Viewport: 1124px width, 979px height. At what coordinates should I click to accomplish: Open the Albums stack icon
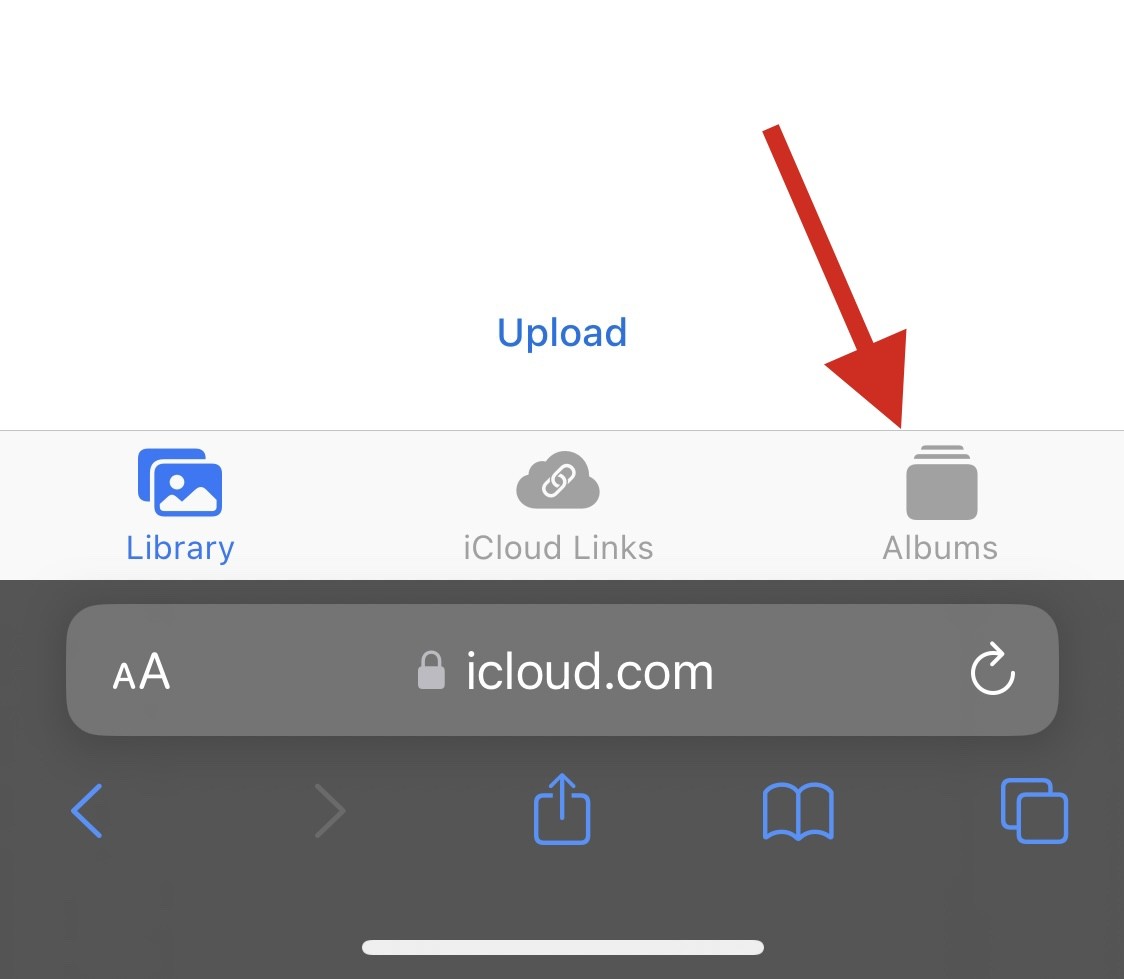941,482
